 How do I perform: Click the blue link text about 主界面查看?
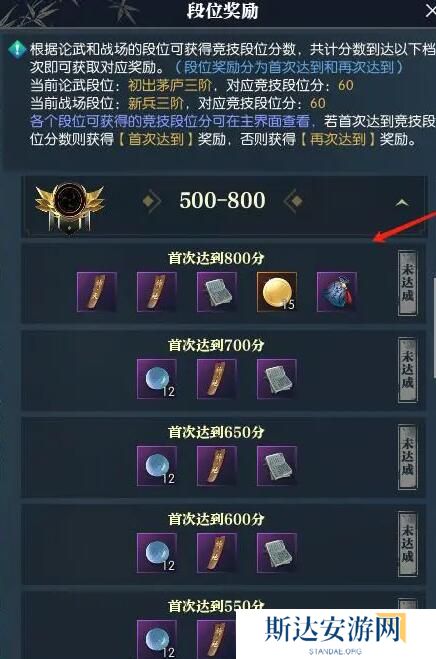170,121
